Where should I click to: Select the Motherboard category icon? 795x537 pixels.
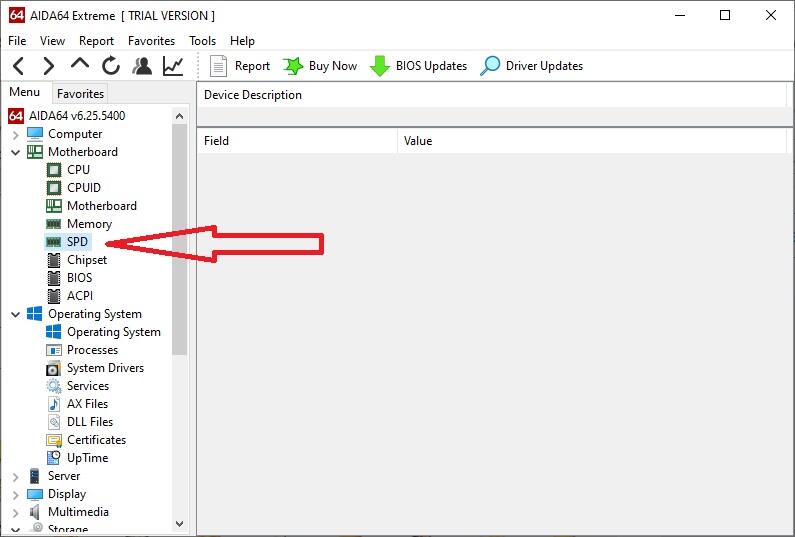coord(35,152)
